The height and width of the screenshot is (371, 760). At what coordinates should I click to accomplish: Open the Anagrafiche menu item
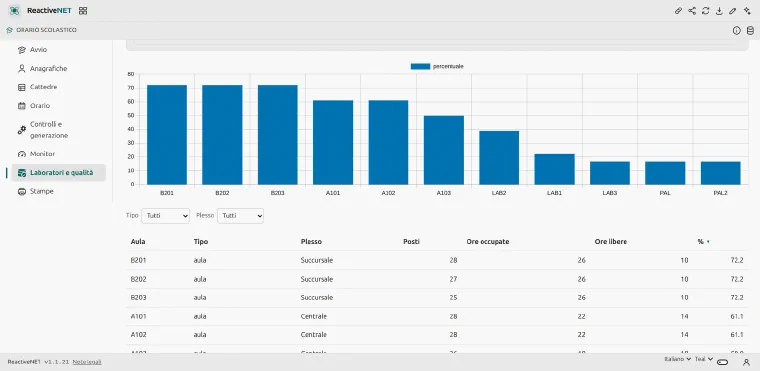(x=59, y=69)
